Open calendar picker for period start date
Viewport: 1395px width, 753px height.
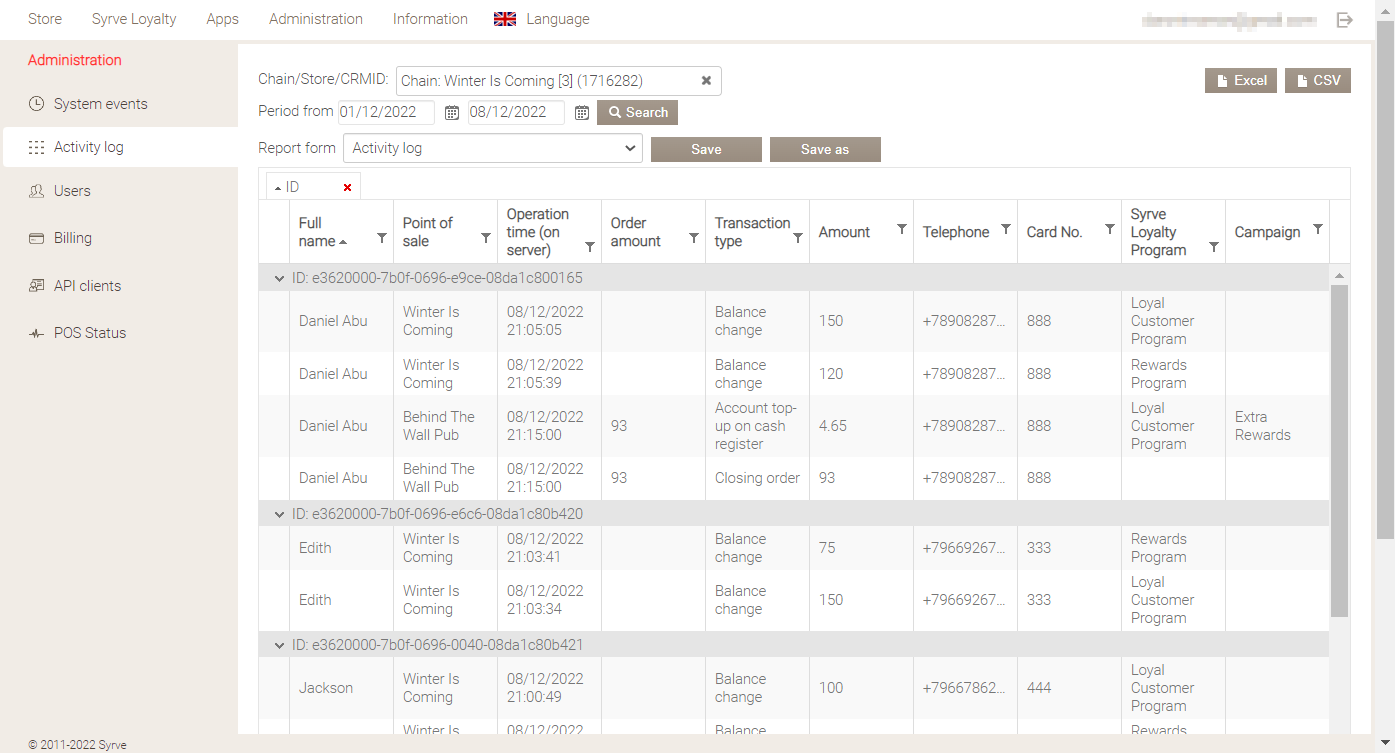click(x=452, y=113)
